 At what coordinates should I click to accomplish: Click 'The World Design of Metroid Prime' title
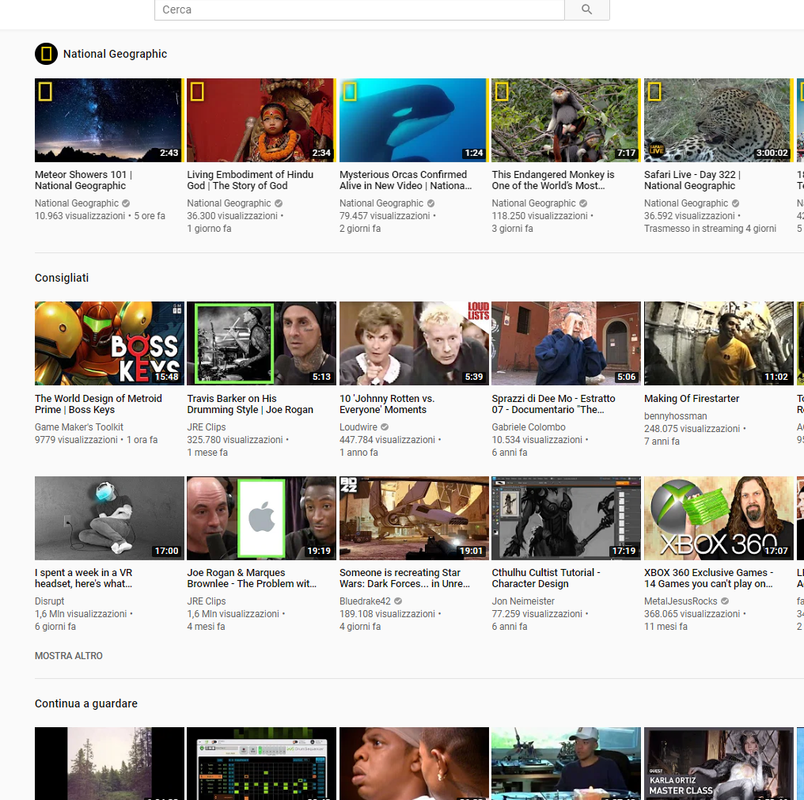[x=98, y=404]
